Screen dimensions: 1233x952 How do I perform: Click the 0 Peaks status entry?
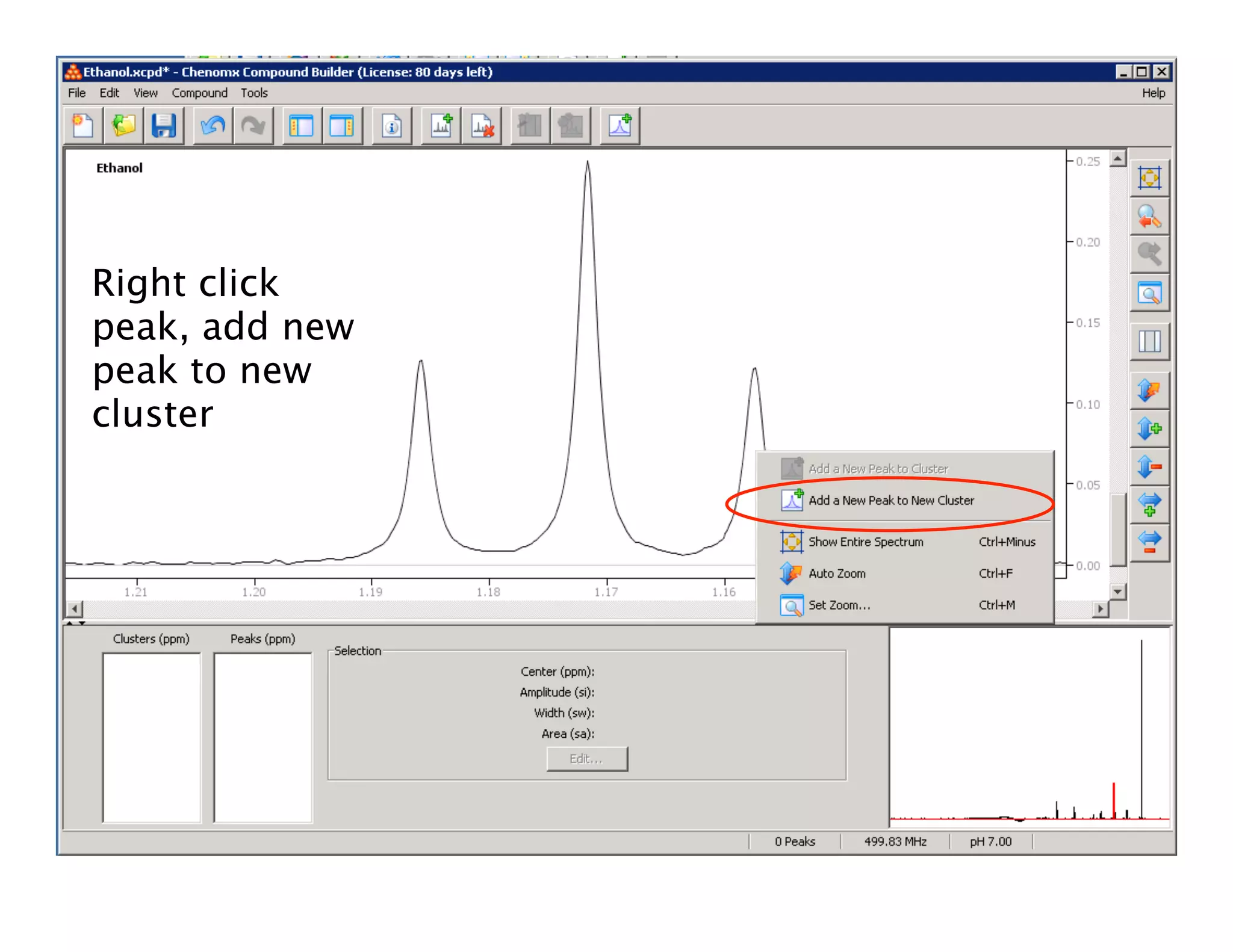point(795,841)
